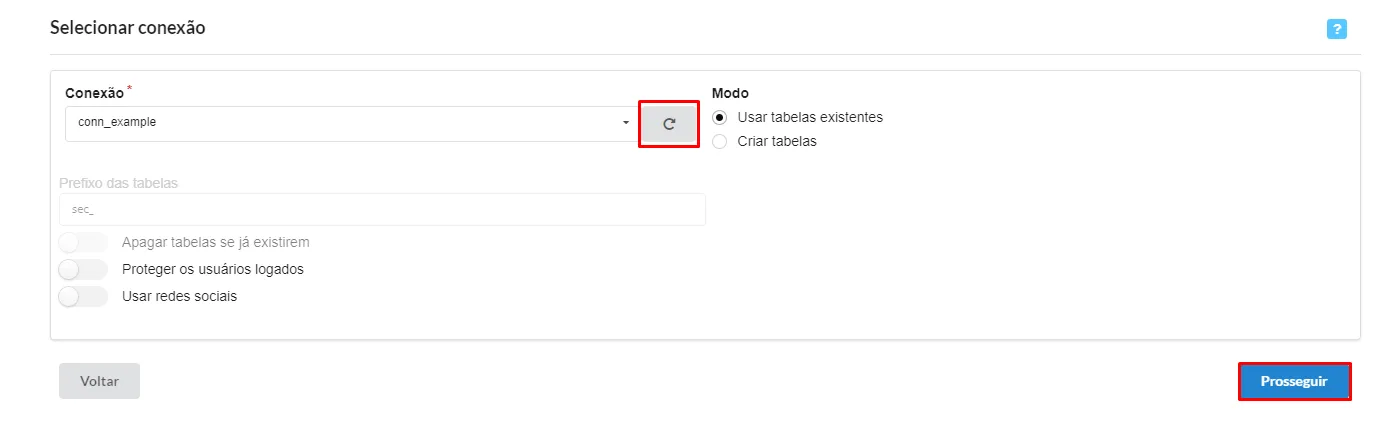Click the Modo section label
The height and width of the screenshot is (433, 1396).
tap(730, 93)
